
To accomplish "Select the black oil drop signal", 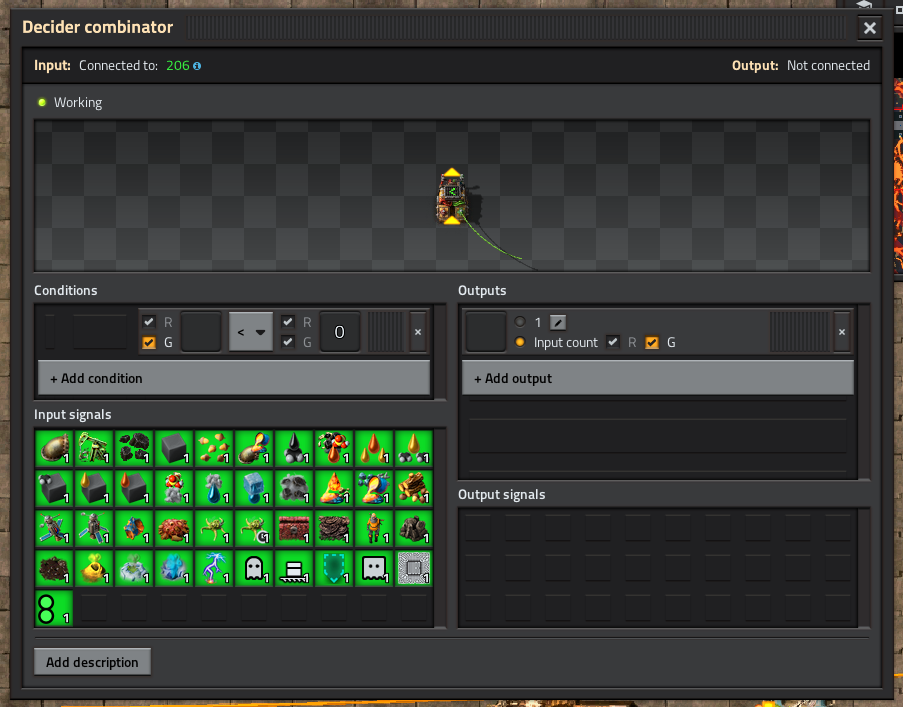I will (x=294, y=448).
